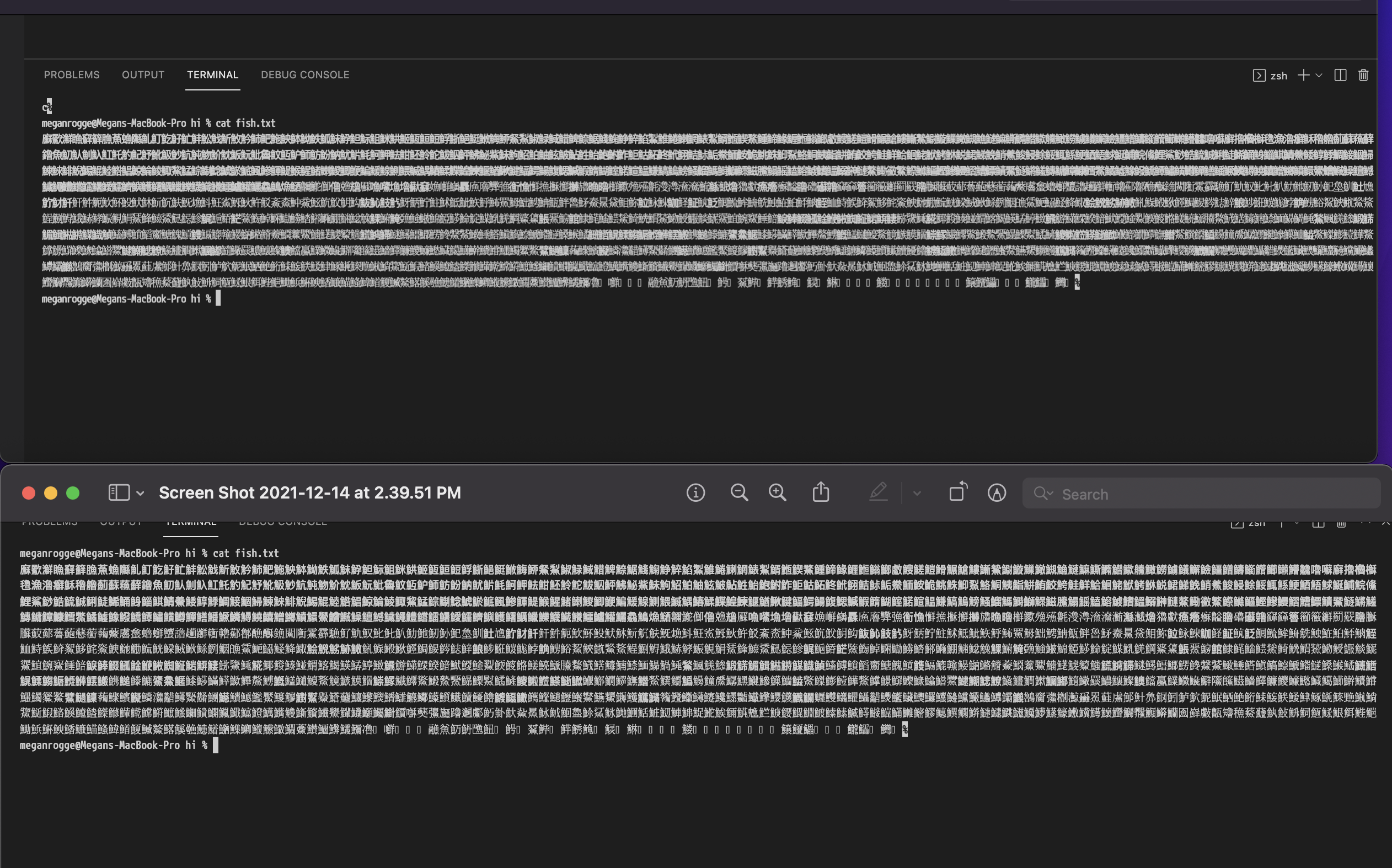Switch to the PROBLEMS tab
The width and height of the screenshot is (1392, 868).
[72, 74]
